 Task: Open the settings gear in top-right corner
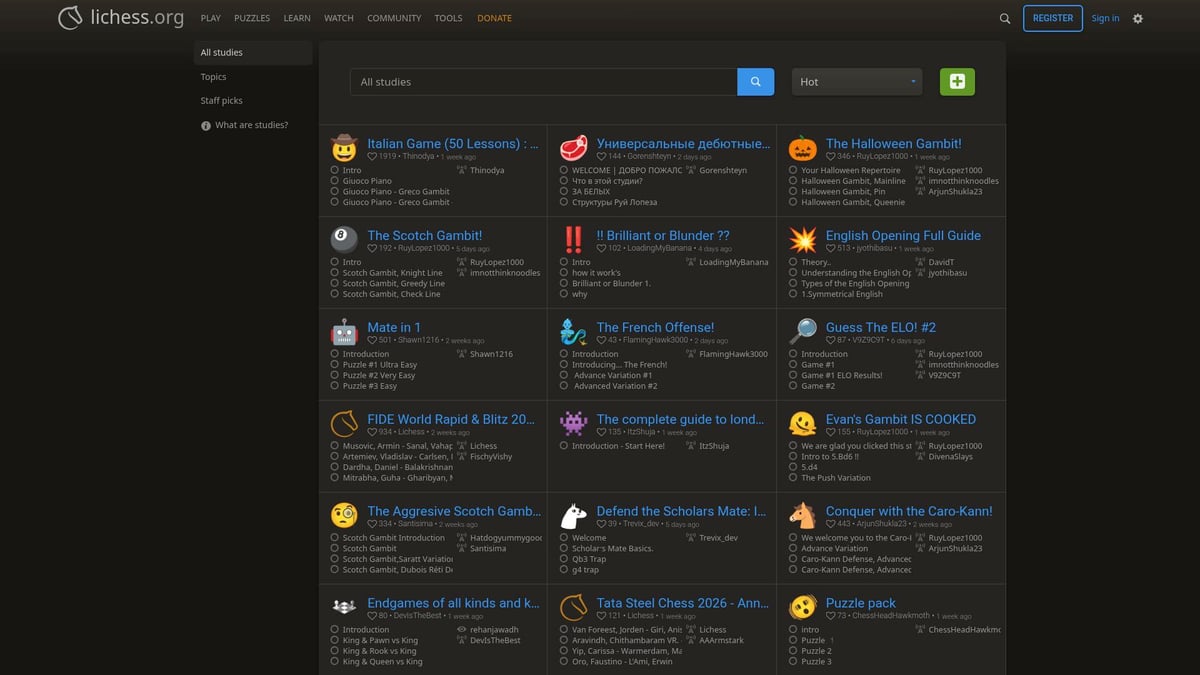1137,18
